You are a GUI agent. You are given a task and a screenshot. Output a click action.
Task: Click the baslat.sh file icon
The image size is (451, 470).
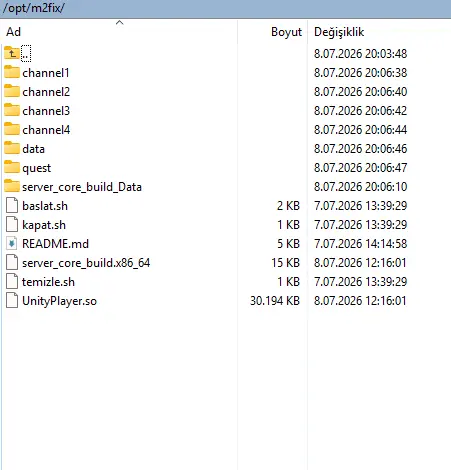tap(12, 205)
